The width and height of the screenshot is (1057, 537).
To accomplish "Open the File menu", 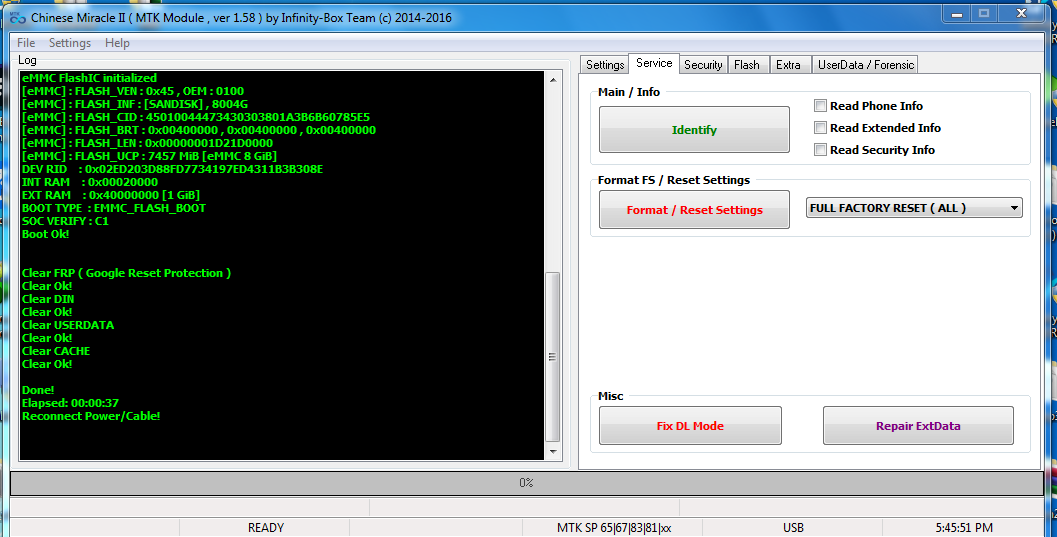I will click(26, 42).
